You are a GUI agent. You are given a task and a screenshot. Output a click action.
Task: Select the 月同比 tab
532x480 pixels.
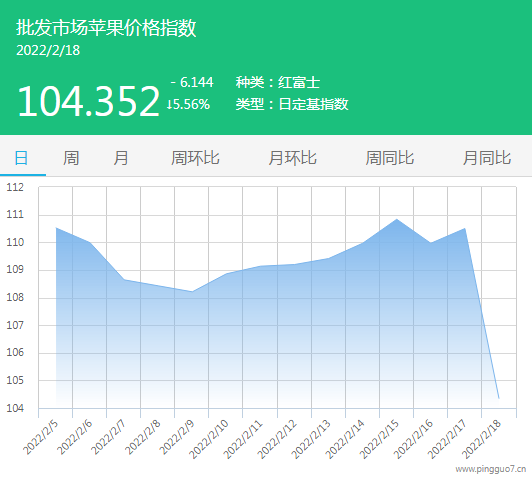[x=487, y=158]
